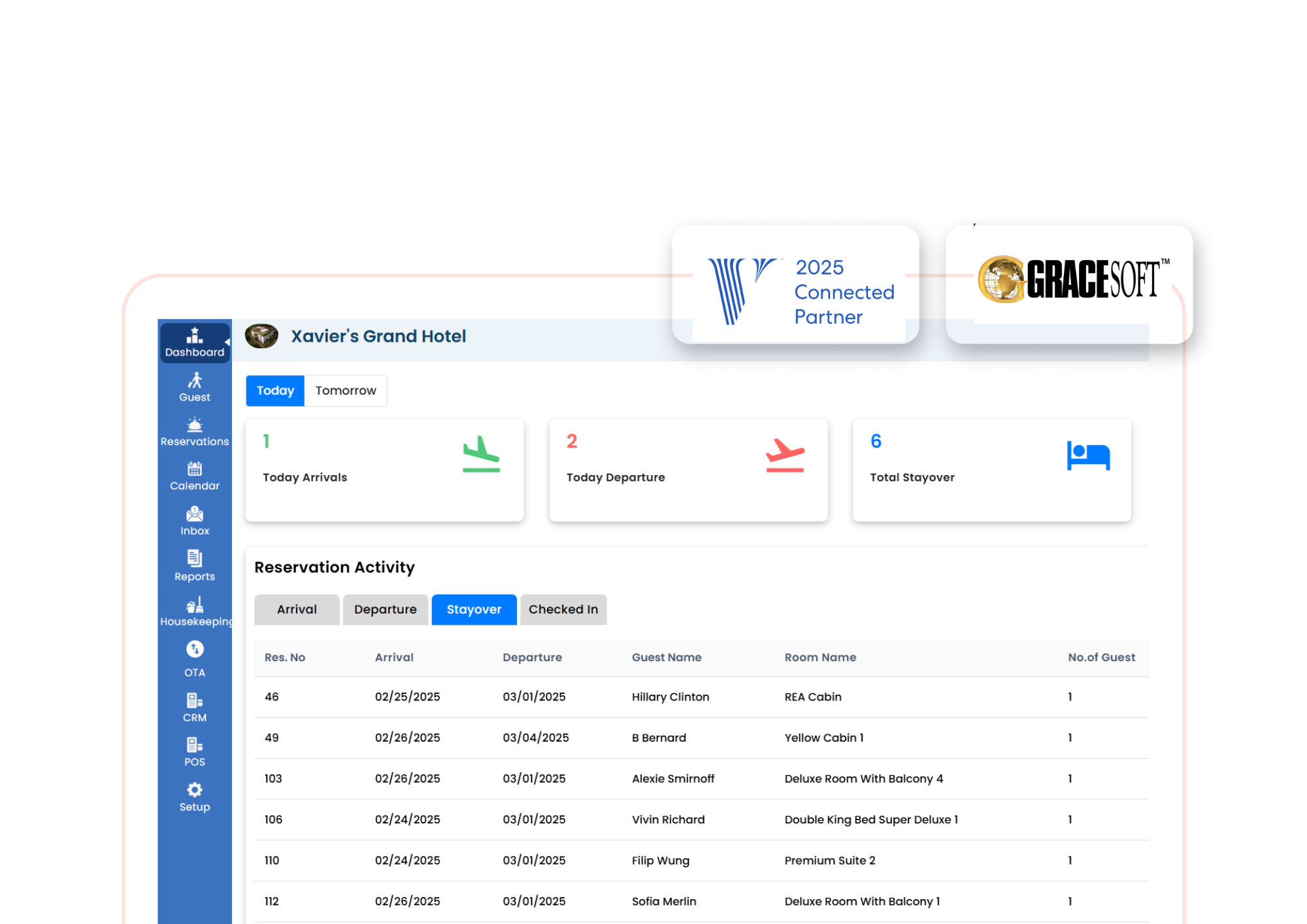Open the Guest section in the sidebar
The height and width of the screenshot is (924, 1307).
(x=194, y=387)
